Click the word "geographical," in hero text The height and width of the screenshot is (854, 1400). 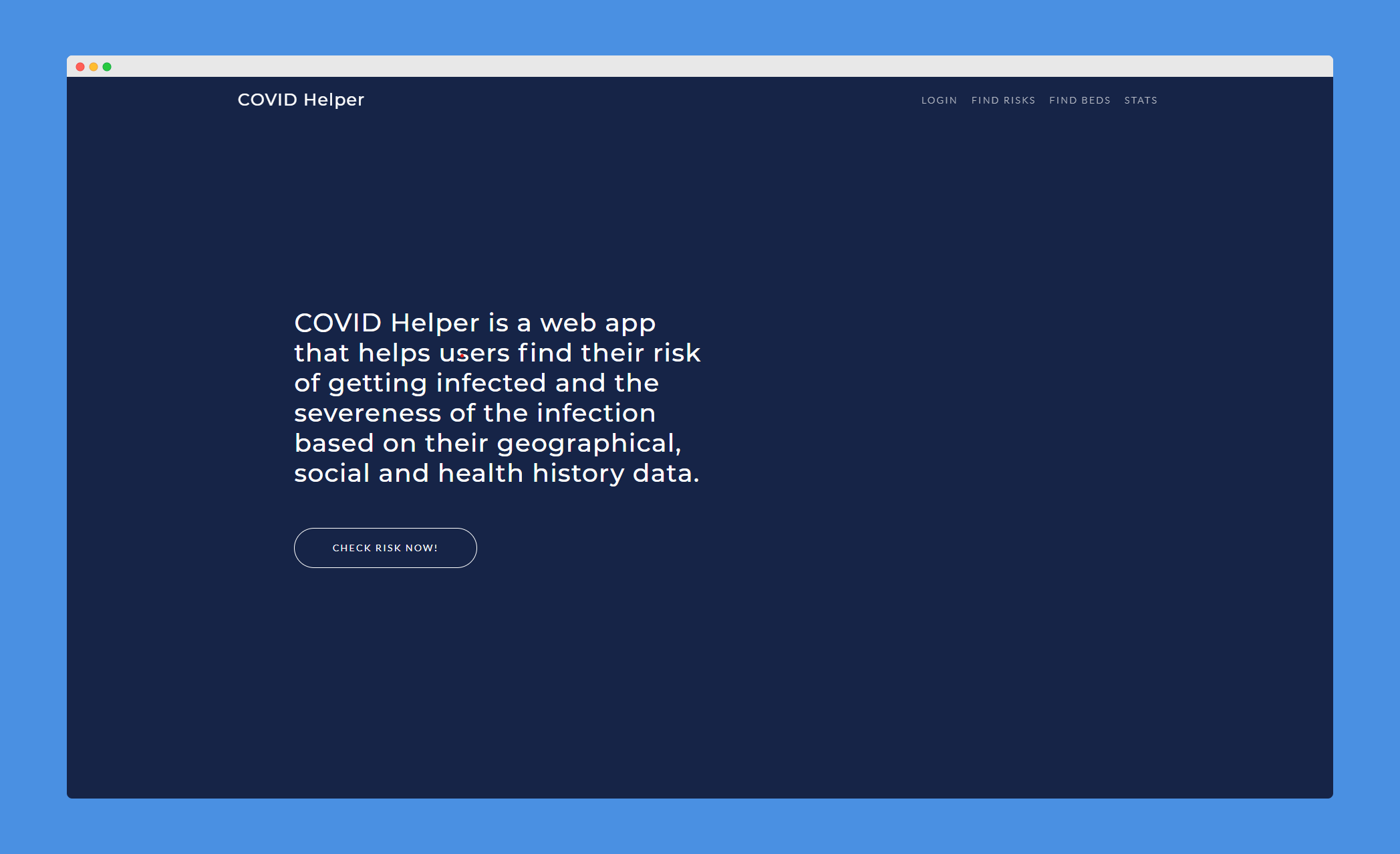589,444
